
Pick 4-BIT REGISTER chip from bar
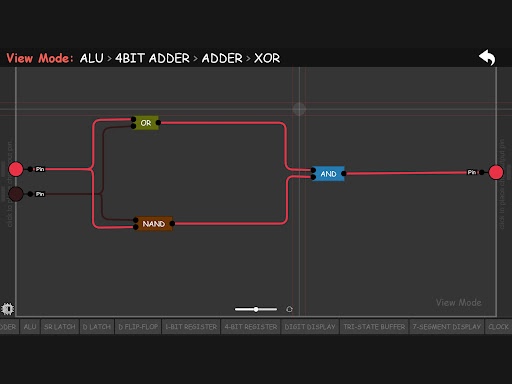[x=251, y=327]
